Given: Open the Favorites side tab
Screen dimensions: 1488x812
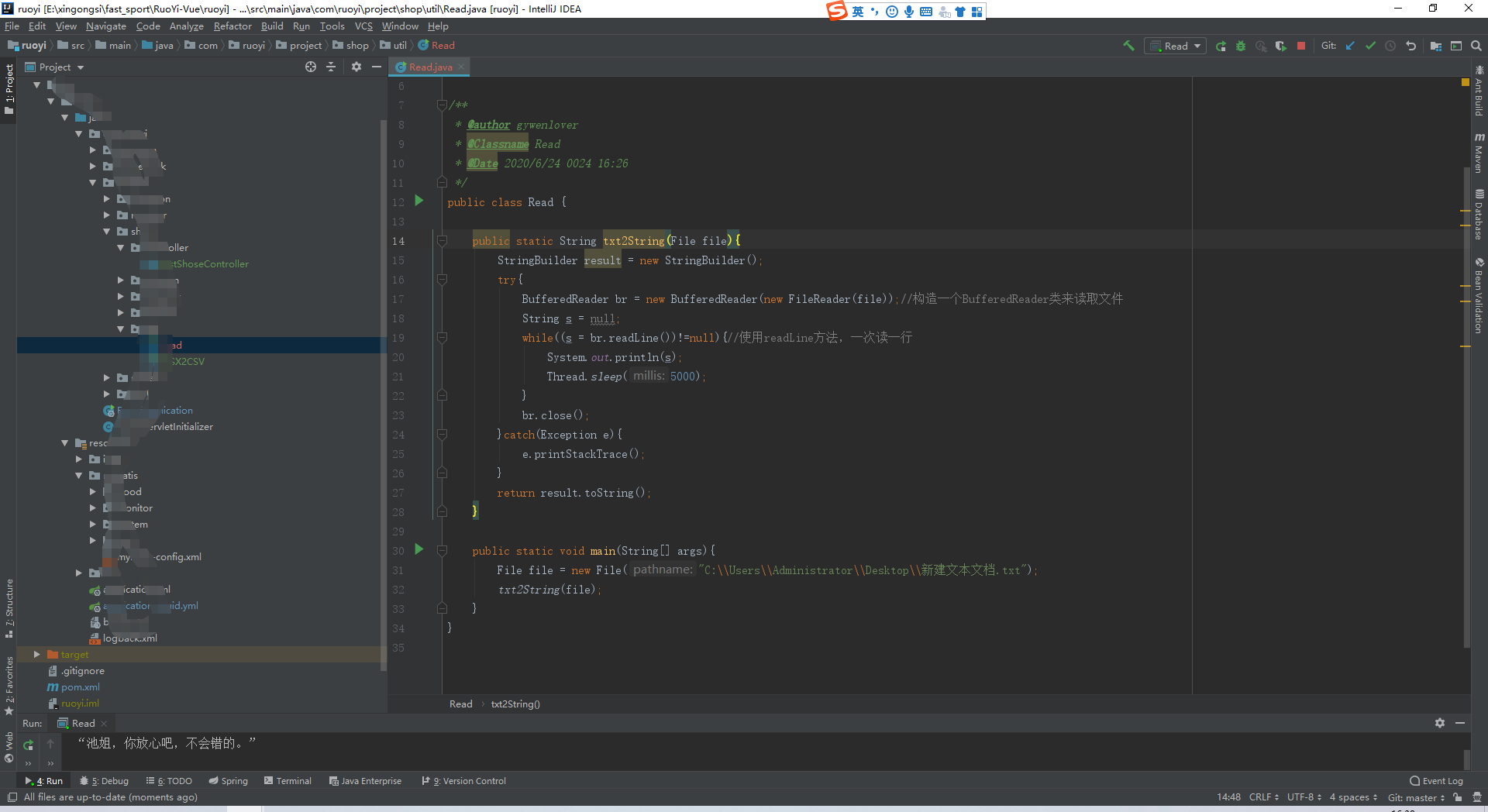Looking at the screenshot, I should pyautogui.click(x=9, y=686).
